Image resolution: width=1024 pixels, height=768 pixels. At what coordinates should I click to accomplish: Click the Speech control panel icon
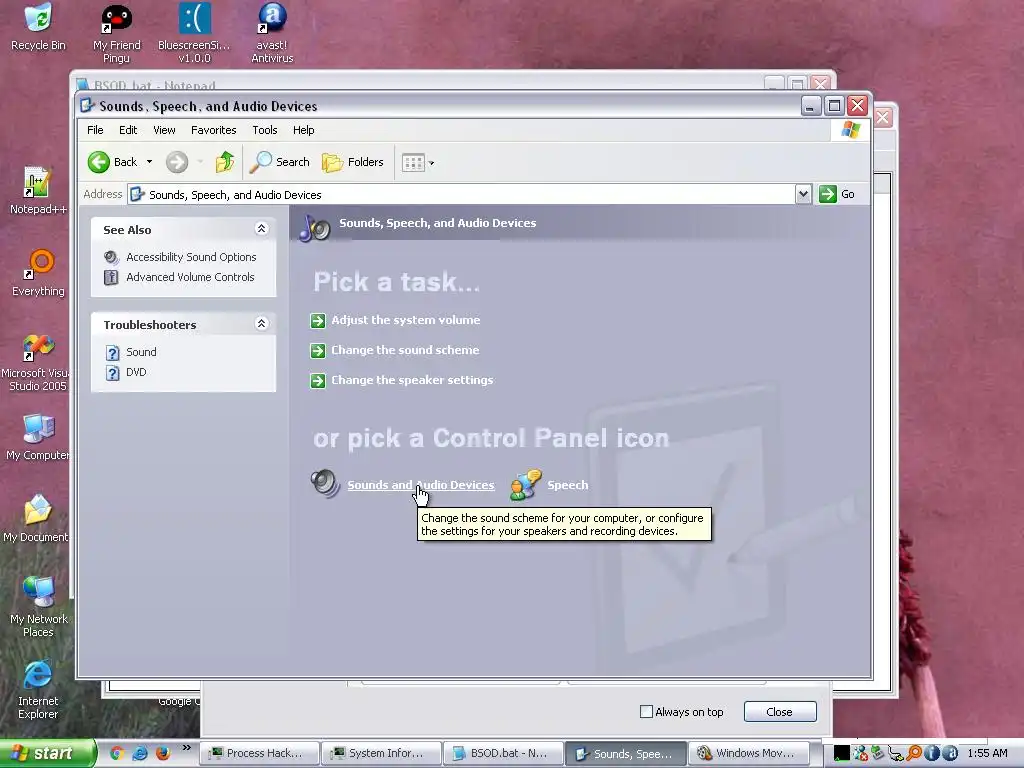[x=526, y=485]
